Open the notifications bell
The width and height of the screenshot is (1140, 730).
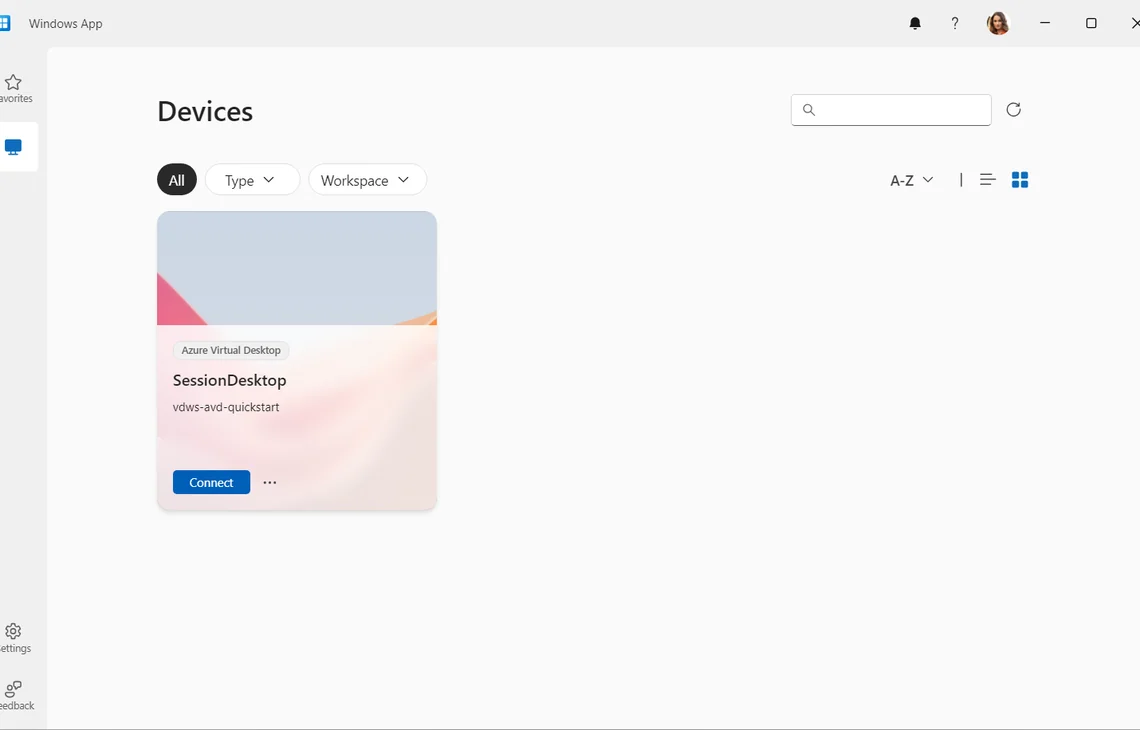click(915, 23)
